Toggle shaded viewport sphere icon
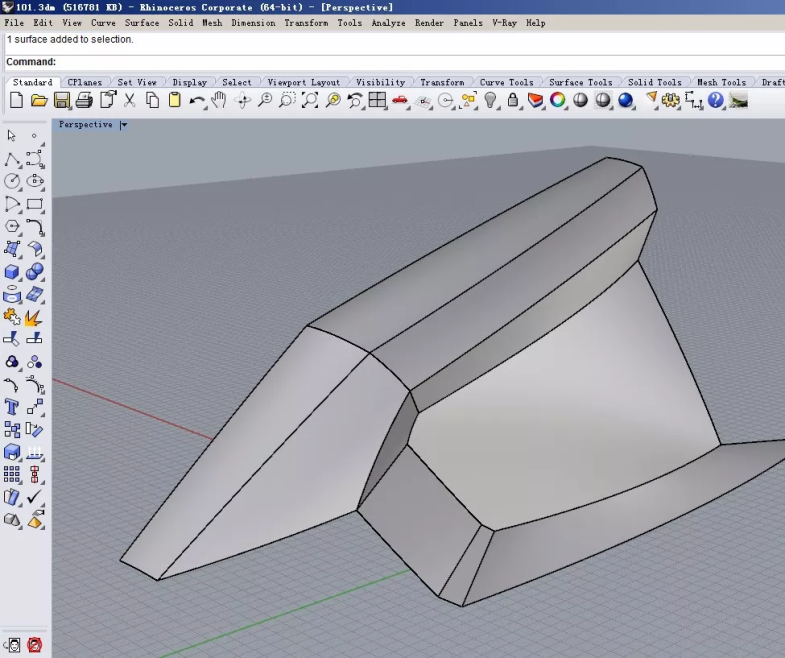Image resolution: width=785 pixels, height=658 pixels. [x=581, y=100]
